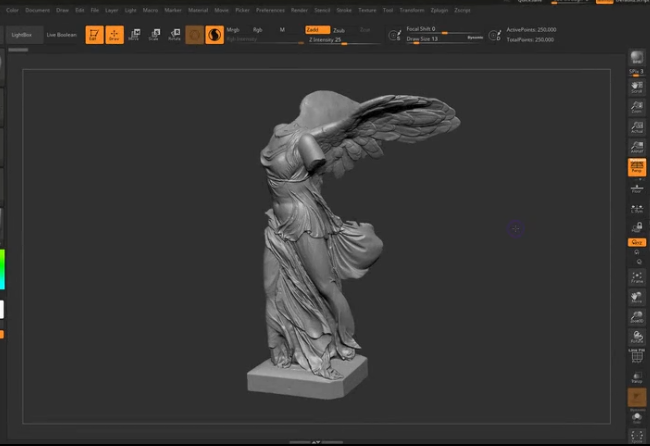Image resolution: width=650 pixels, height=446 pixels.
Task: Enable Zsub sculpting mode
Action: coord(340,30)
